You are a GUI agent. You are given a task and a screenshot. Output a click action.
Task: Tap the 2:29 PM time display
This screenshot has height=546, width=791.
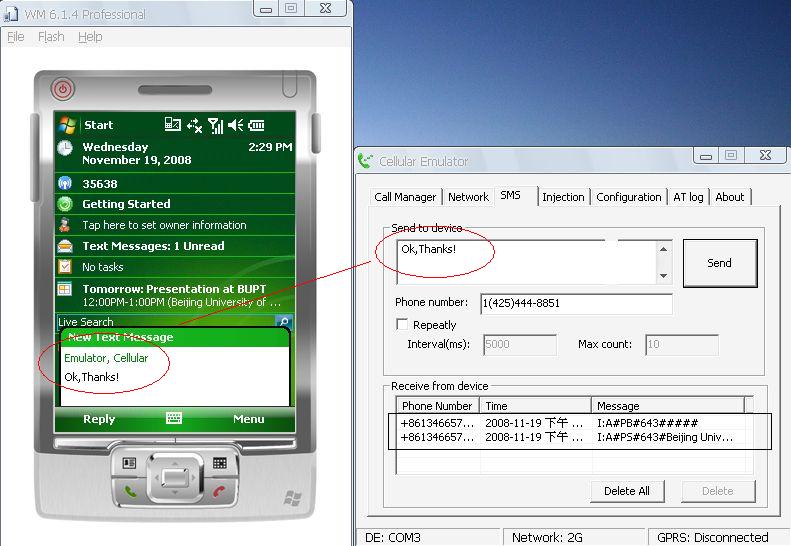pyautogui.click(x=270, y=147)
